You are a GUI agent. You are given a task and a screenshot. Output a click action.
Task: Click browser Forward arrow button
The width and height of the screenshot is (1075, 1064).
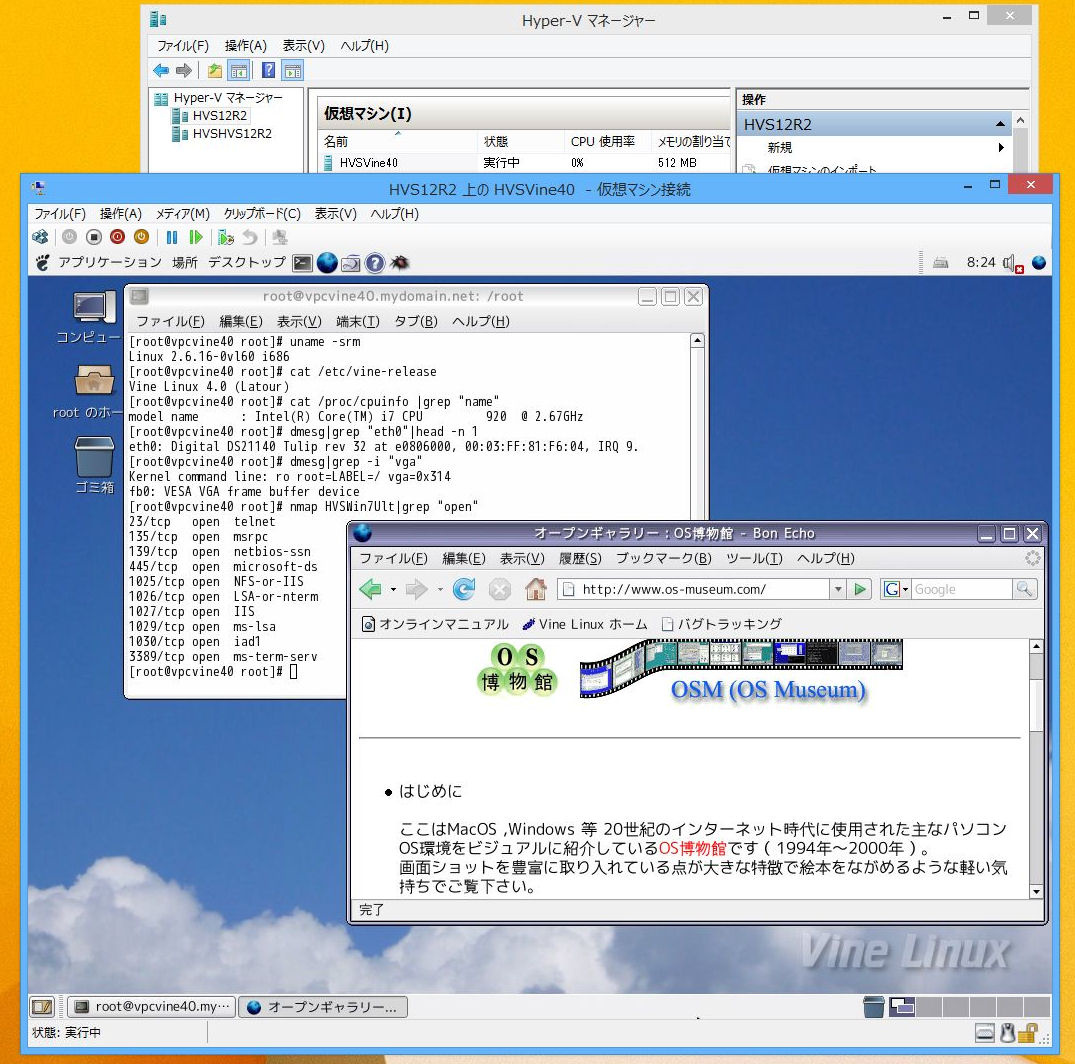(416, 589)
